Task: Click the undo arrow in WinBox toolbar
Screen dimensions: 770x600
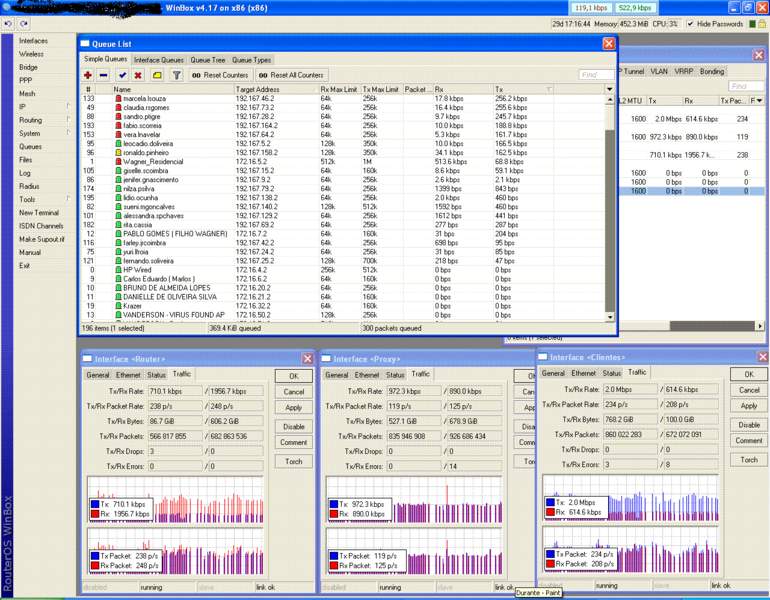Action: click(8, 24)
